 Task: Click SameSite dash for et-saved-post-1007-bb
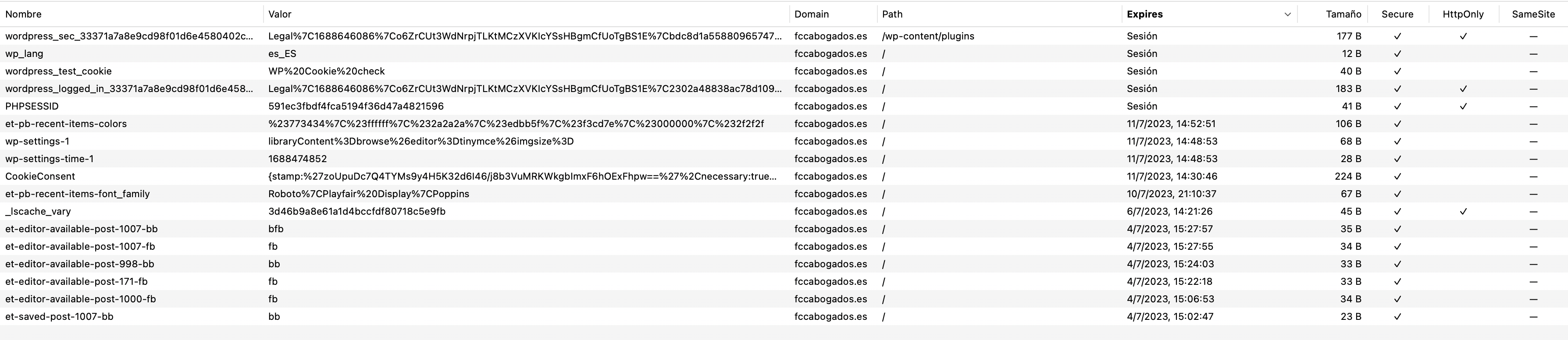click(1533, 317)
